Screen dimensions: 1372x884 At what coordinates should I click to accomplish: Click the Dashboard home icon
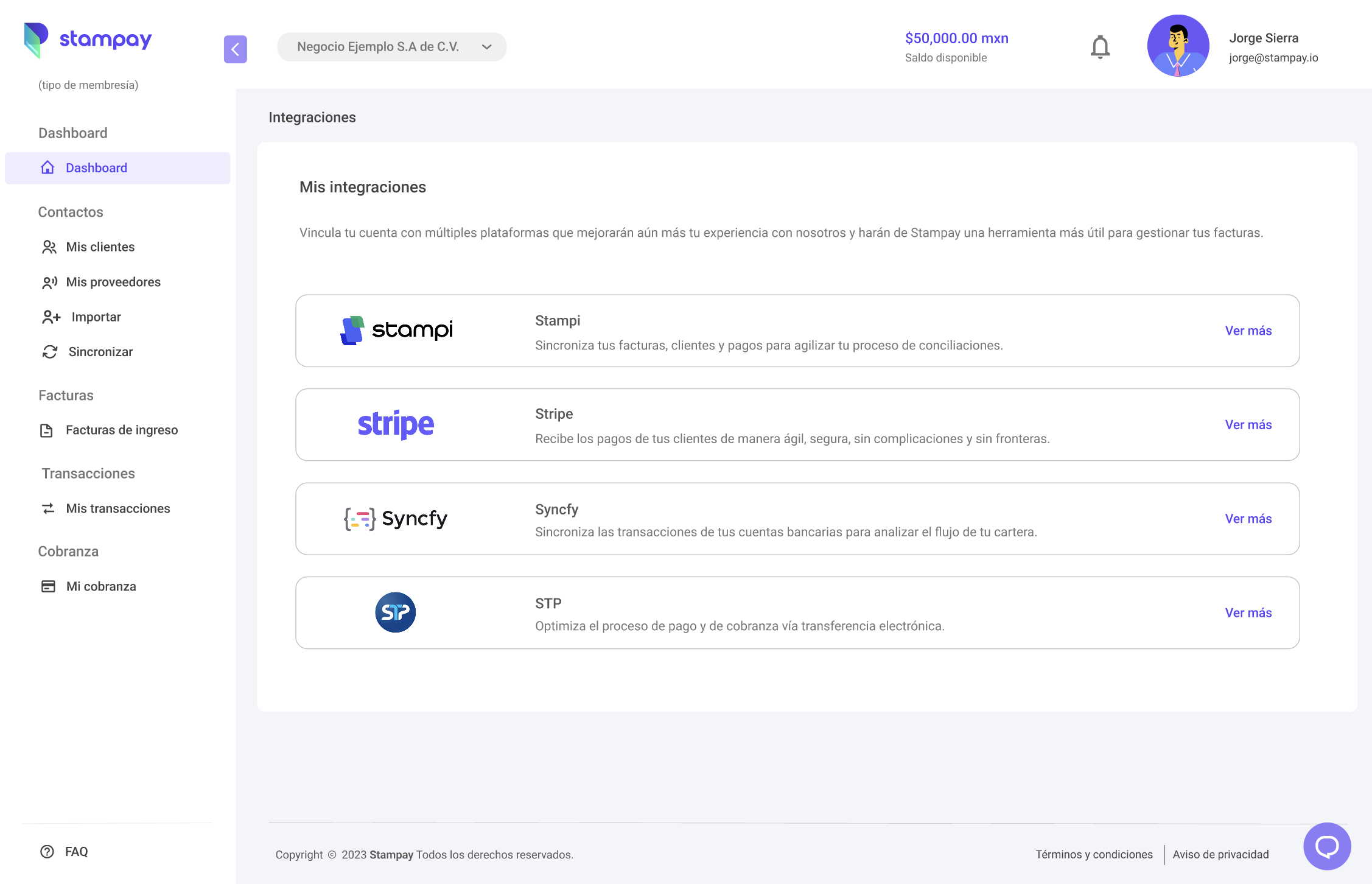[47, 167]
